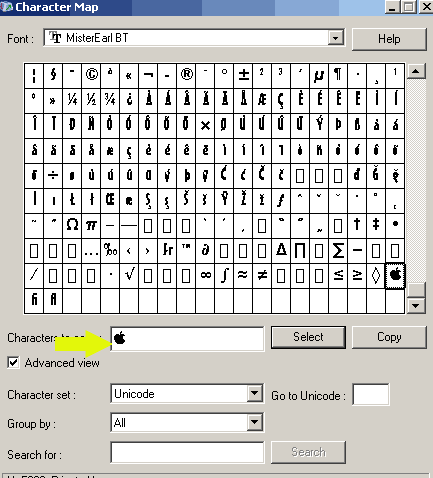Pick the not equal ≠ symbol
The height and width of the screenshot is (478, 433).
[262, 276]
